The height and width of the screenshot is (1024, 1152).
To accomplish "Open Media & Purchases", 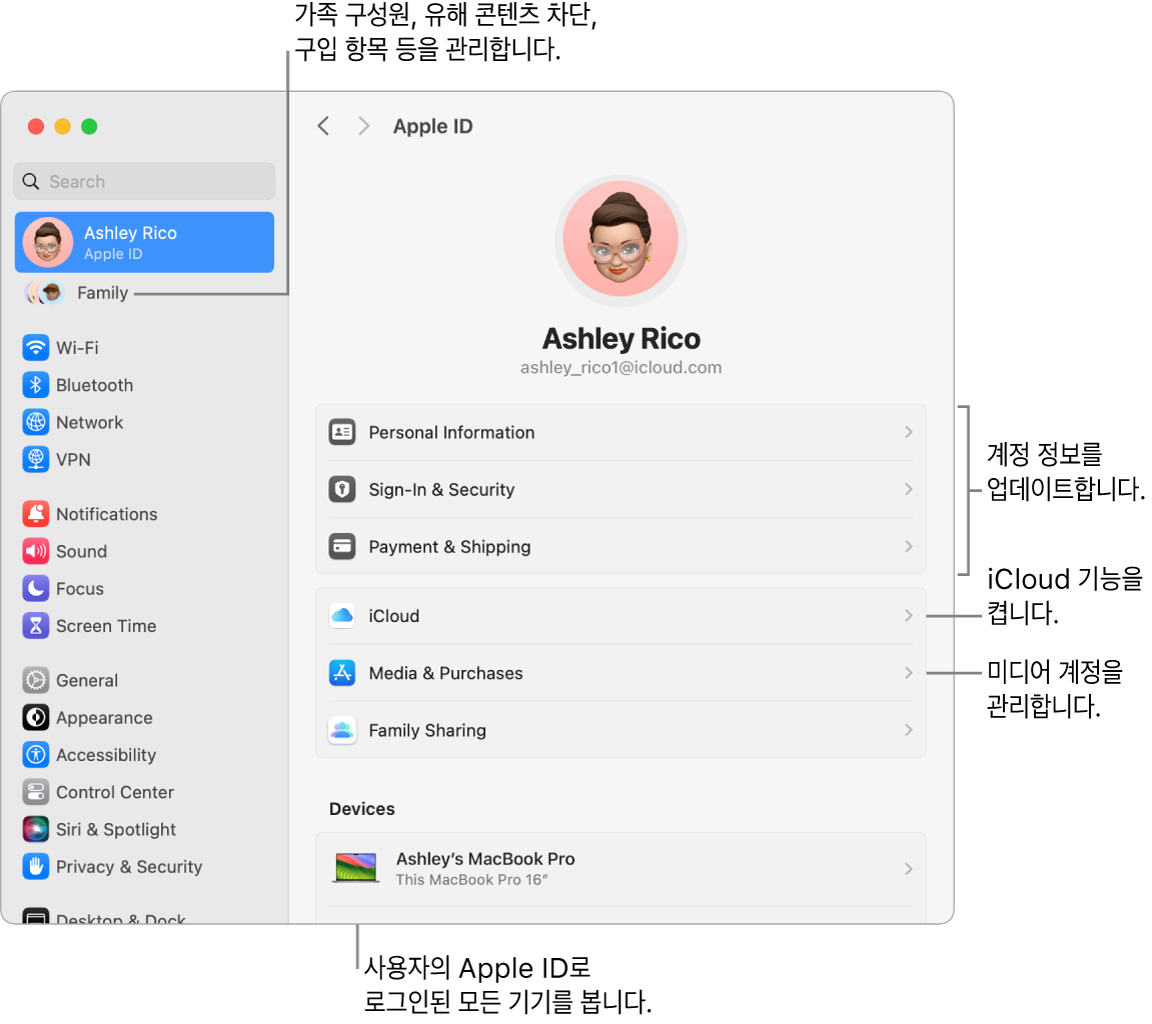I will tap(620, 673).
